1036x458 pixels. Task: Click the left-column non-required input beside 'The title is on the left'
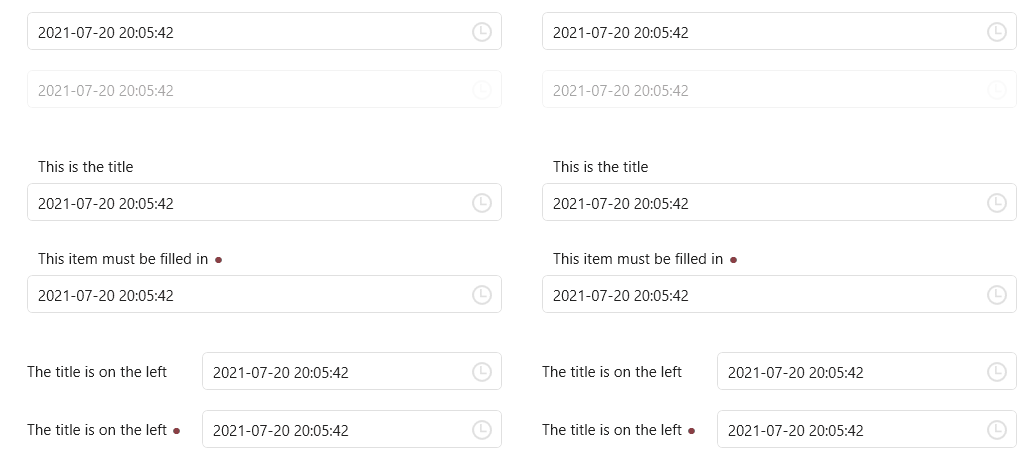[x=352, y=371]
